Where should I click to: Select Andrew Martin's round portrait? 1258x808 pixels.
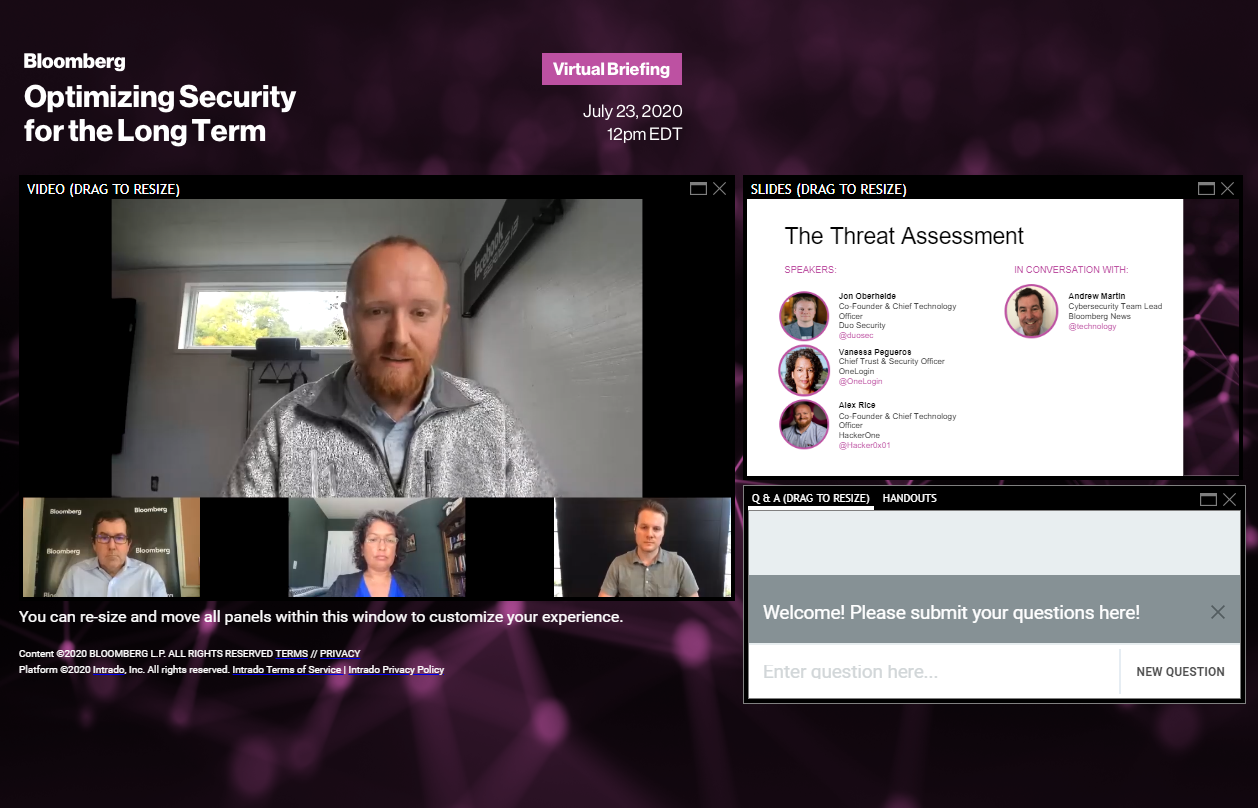(1031, 311)
